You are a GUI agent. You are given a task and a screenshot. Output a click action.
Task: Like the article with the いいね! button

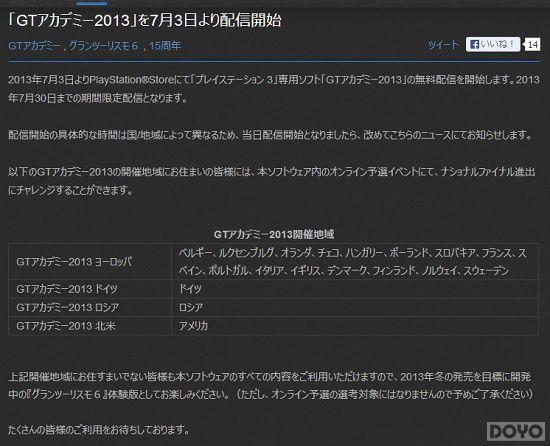[493, 45]
